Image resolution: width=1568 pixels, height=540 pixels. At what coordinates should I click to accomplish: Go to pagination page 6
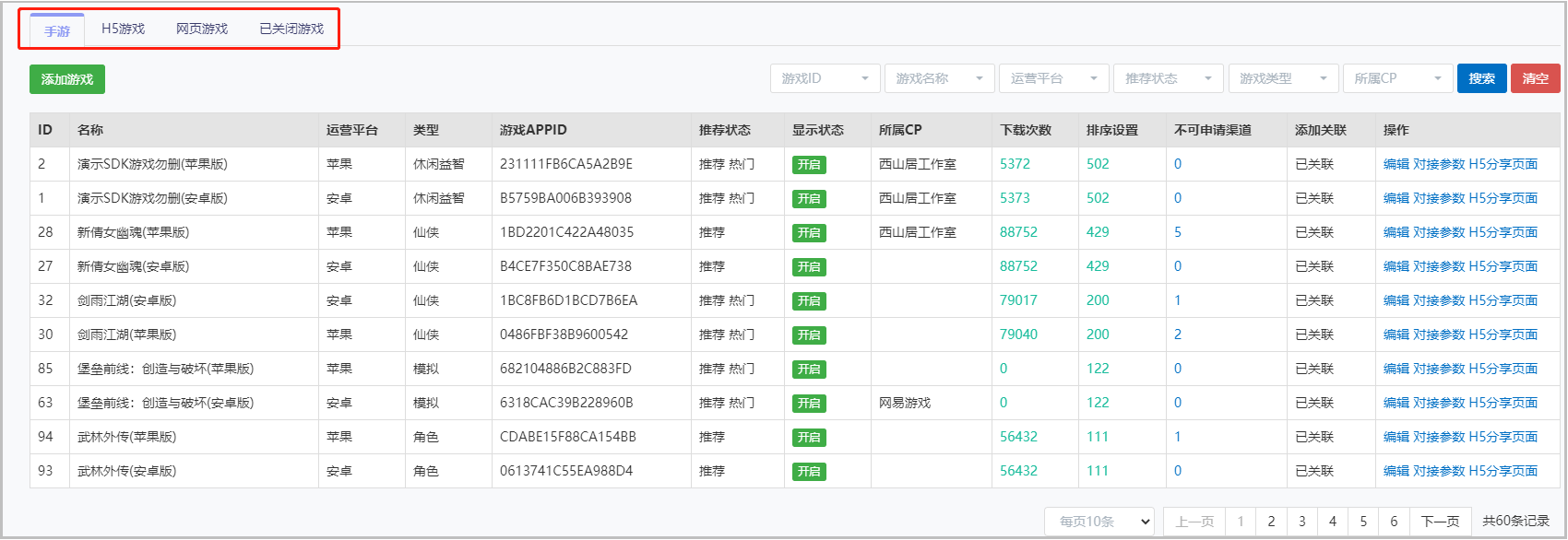pos(1394,522)
